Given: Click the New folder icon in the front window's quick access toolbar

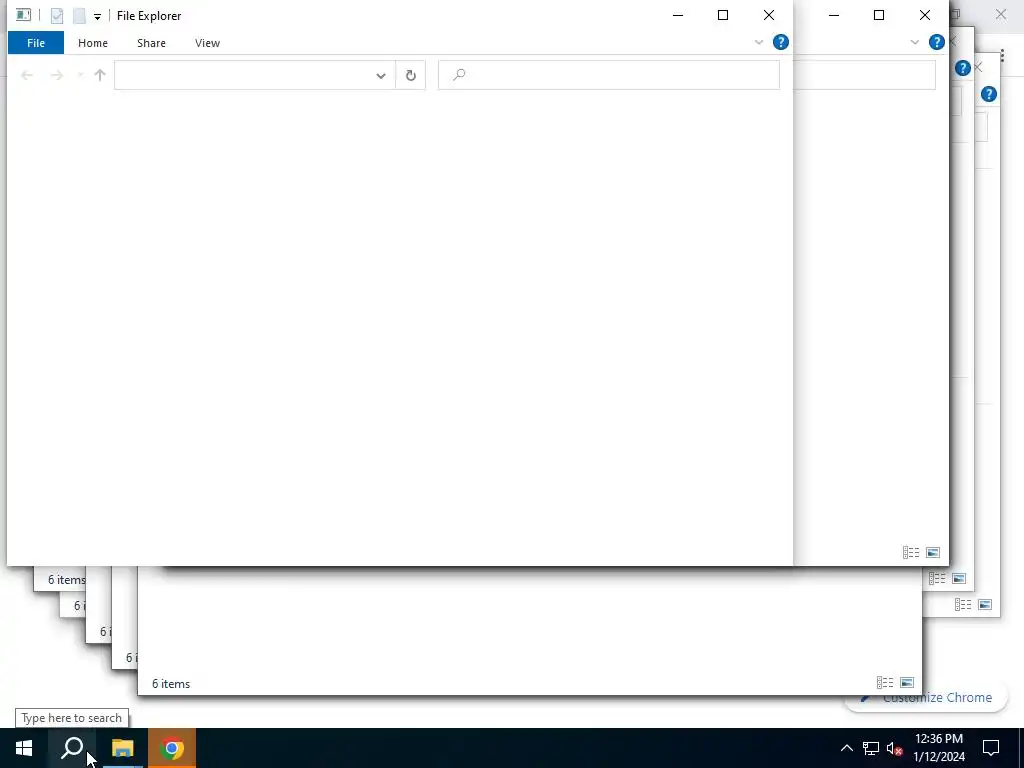Looking at the screenshot, I should click(x=79, y=16).
